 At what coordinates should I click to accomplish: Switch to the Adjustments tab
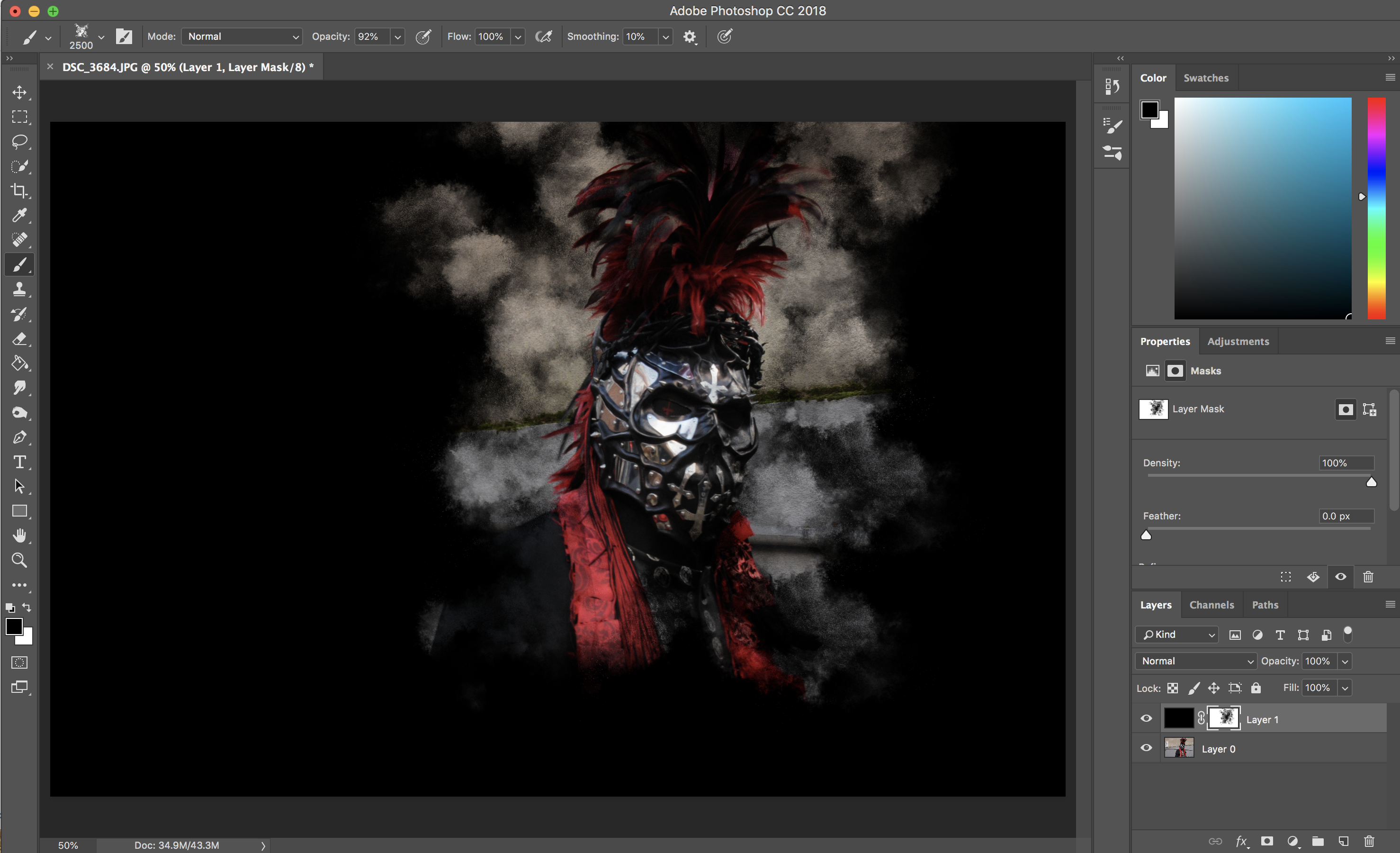pos(1238,341)
